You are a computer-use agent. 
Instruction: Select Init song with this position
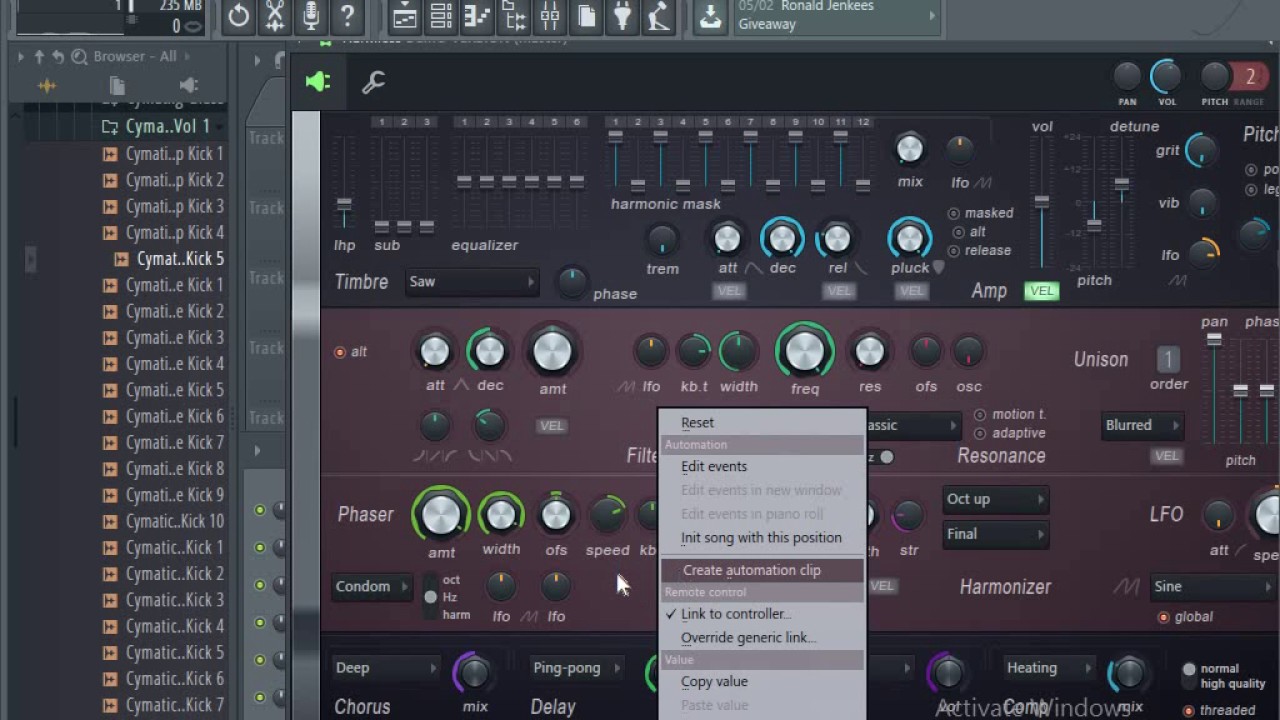[763, 537]
